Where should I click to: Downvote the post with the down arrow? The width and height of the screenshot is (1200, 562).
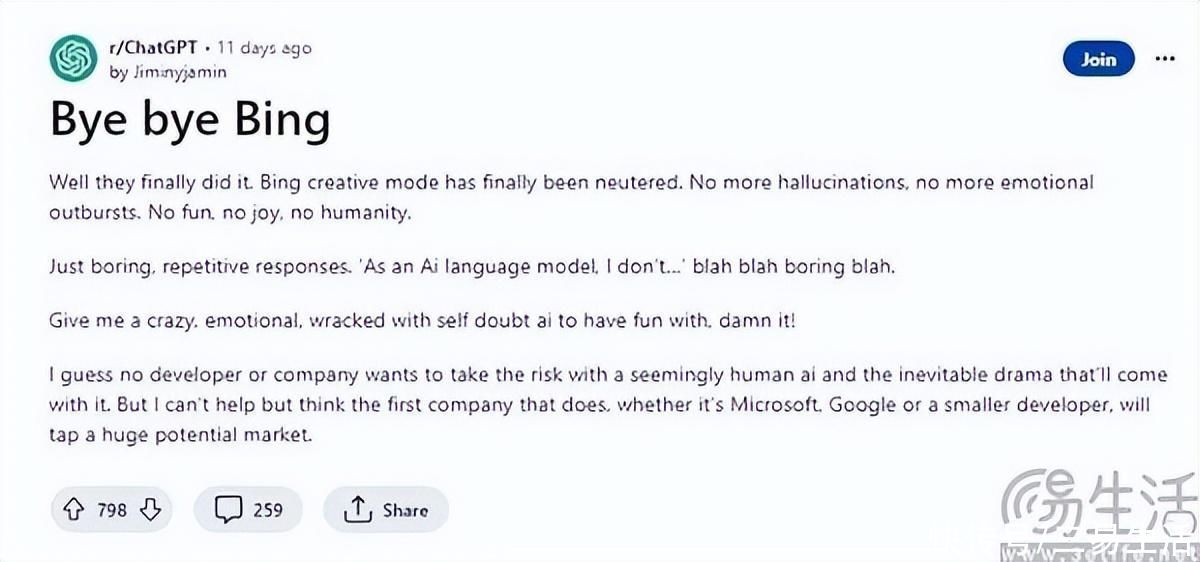click(x=150, y=510)
